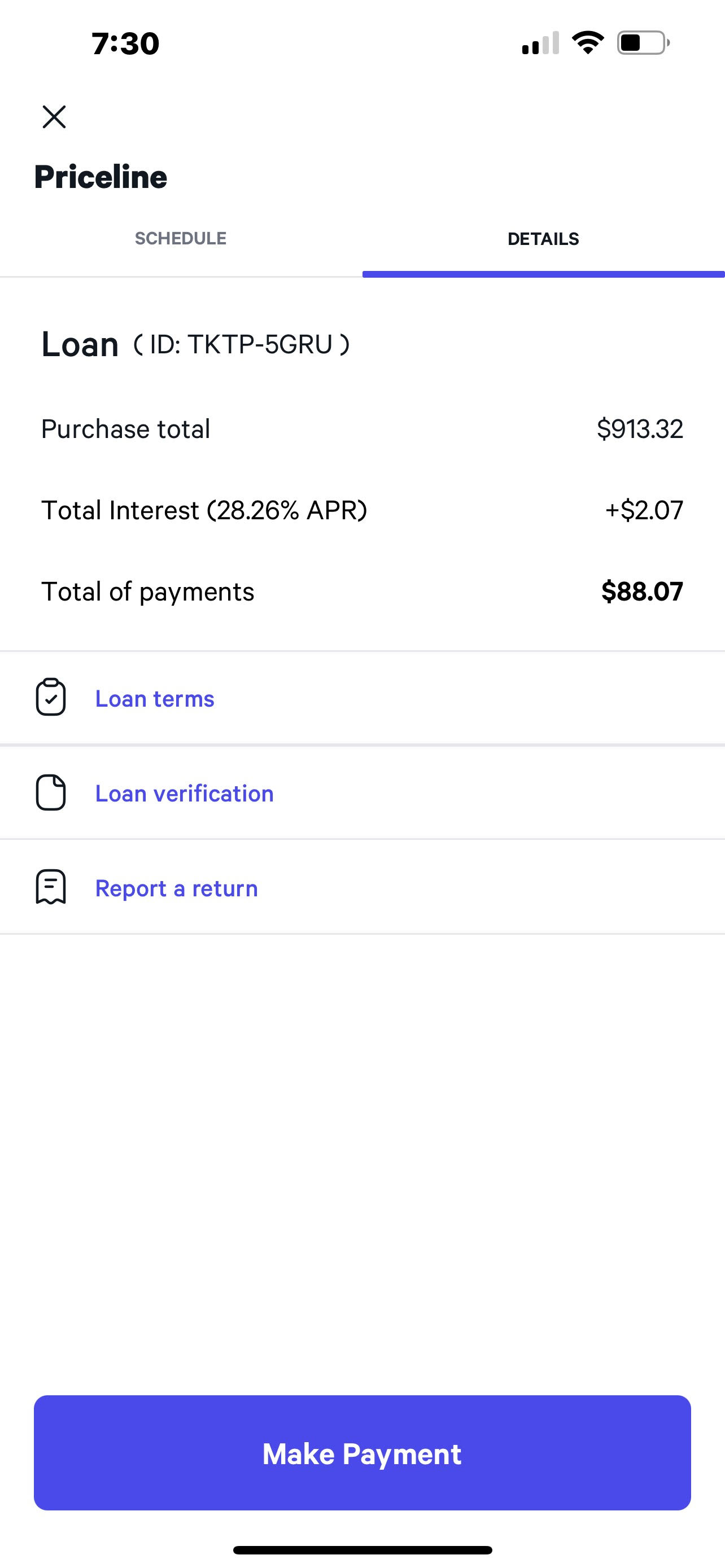Tap the loan ID TKTP-5GRU text
The height and width of the screenshot is (1568, 725).
click(x=242, y=344)
